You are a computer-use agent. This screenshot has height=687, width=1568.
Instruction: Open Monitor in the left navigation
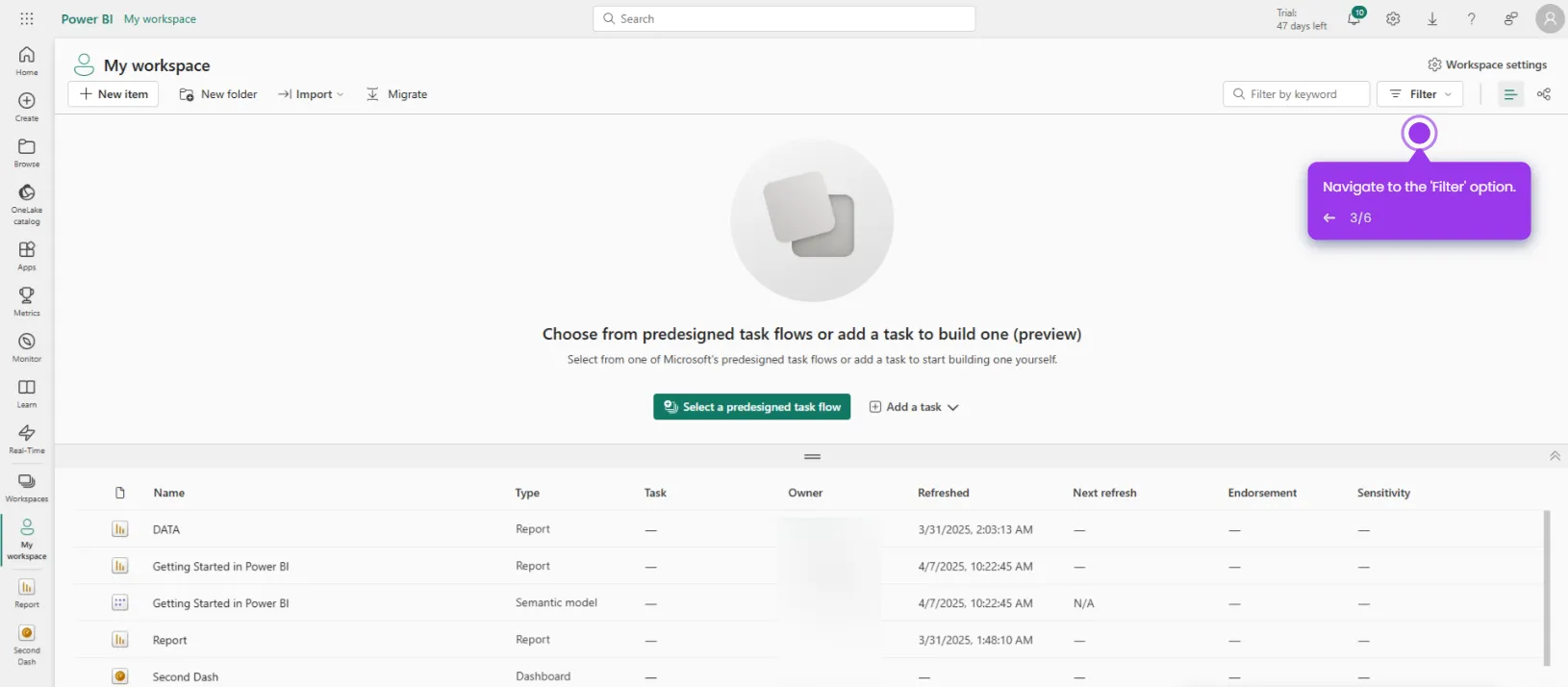(x=27, y=347)
